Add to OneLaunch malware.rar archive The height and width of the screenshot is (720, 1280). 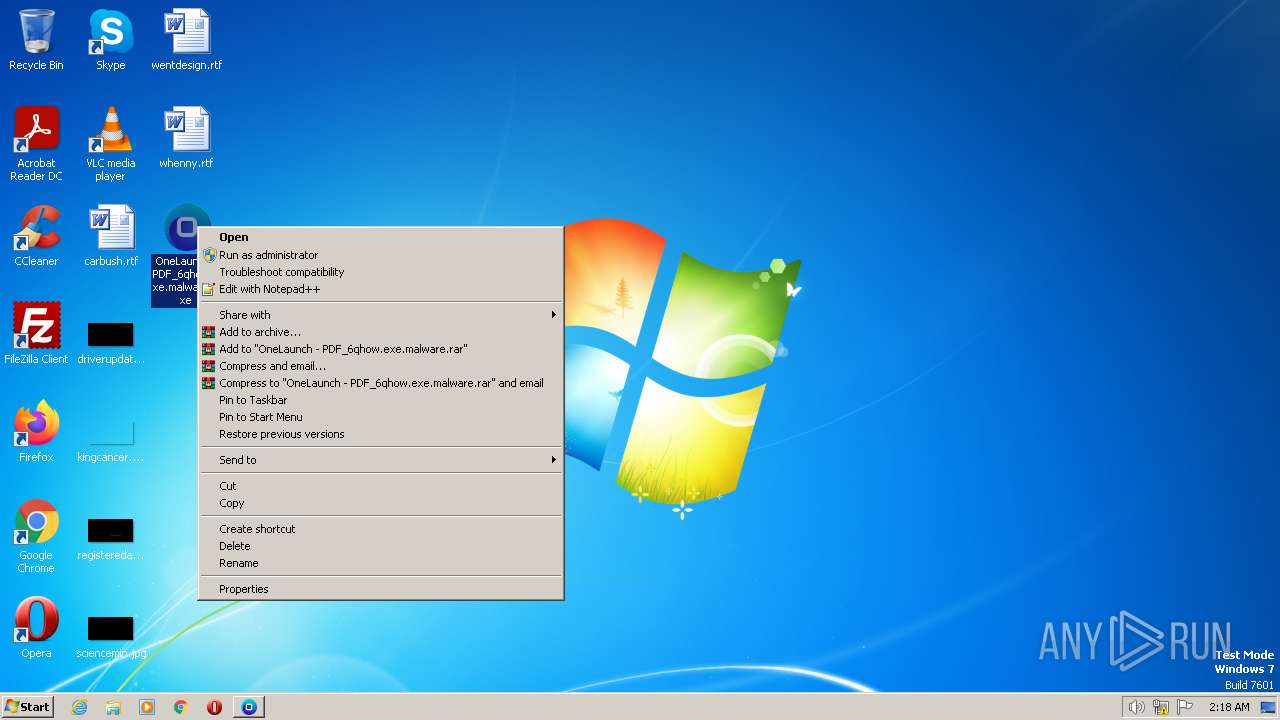381,349
